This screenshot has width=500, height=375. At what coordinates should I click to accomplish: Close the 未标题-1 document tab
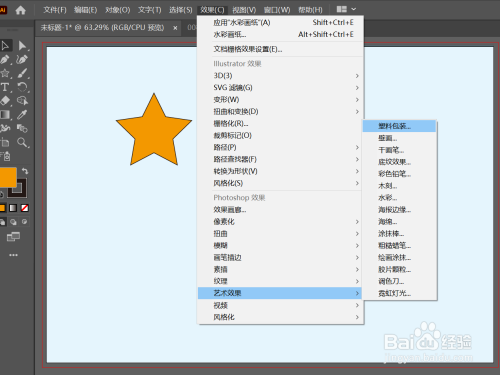175,28
